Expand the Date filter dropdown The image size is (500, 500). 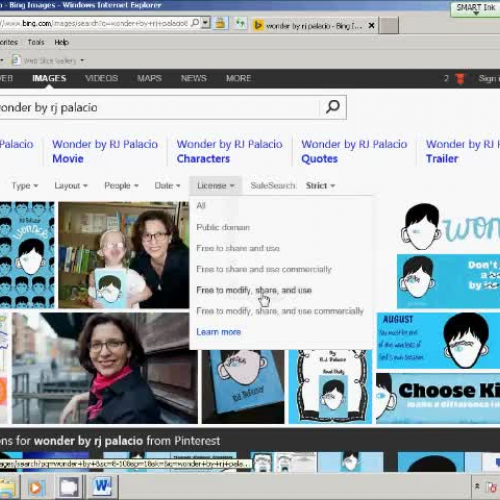tap(167, 186)
